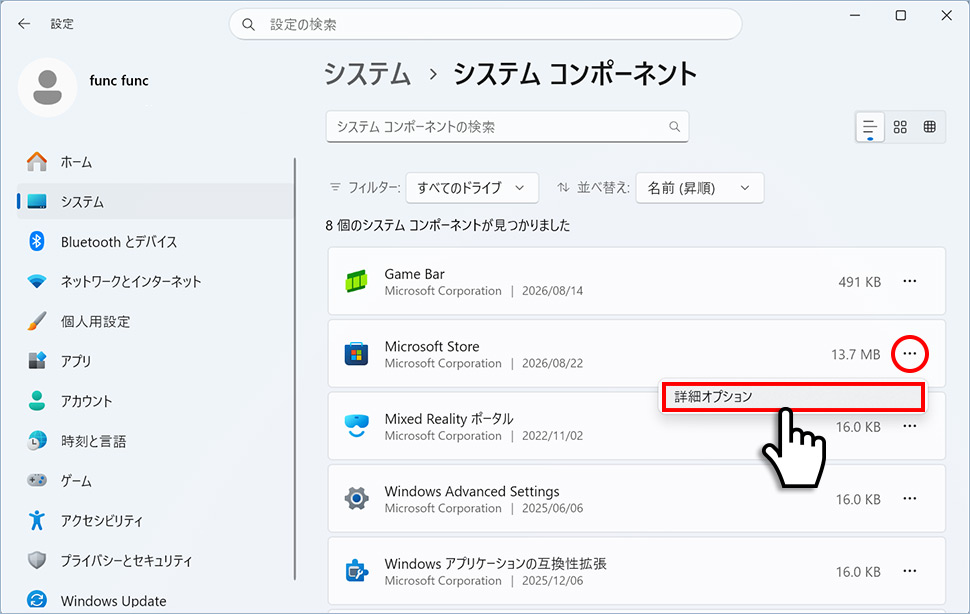Open the ネットワークとインターネット Wi-Fi icon
The height and width of the screenshot is (614, 970).
[x=37, y=281]
